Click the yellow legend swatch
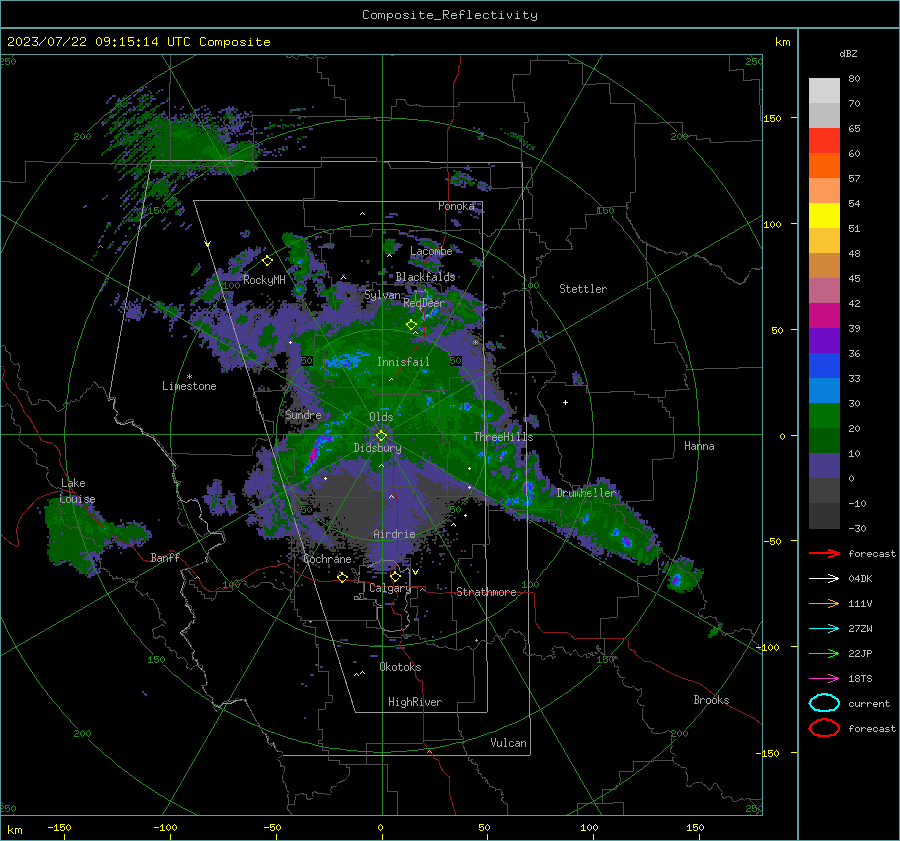900x841 pixels. click(824, 215)
